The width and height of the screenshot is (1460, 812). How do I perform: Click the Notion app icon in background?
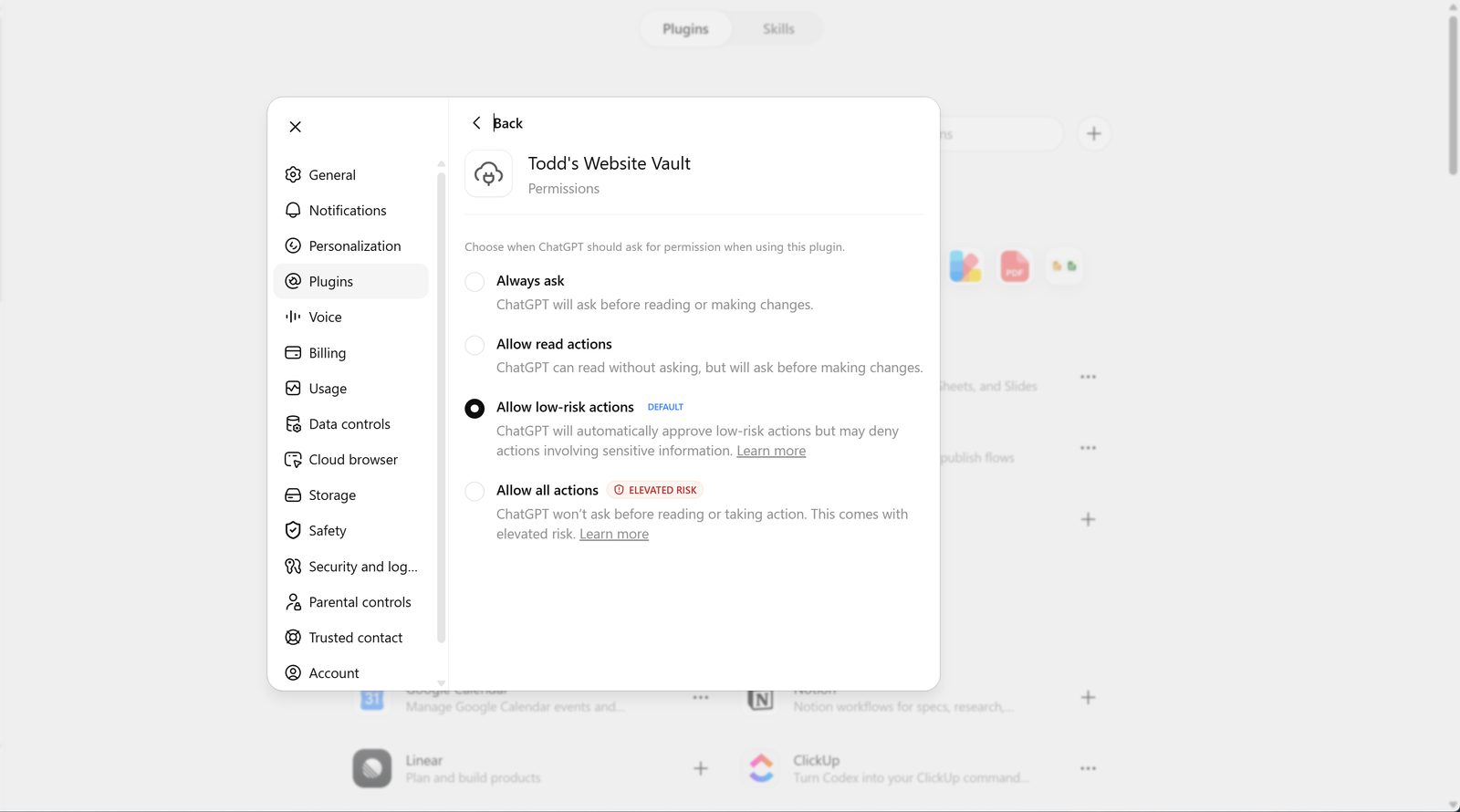[761, 700]
